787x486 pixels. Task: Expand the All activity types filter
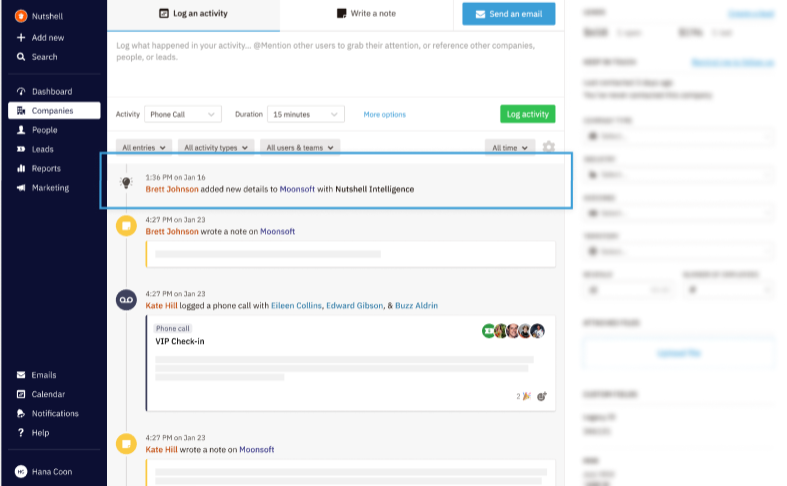(x=216, y=148)
